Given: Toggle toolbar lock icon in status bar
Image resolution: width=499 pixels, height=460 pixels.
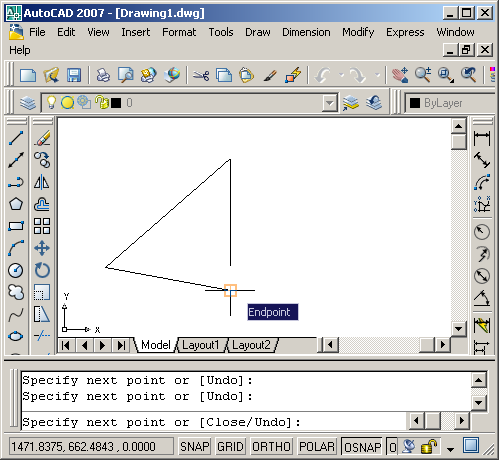Looking at the screenshot, I should tap(429, 446).
